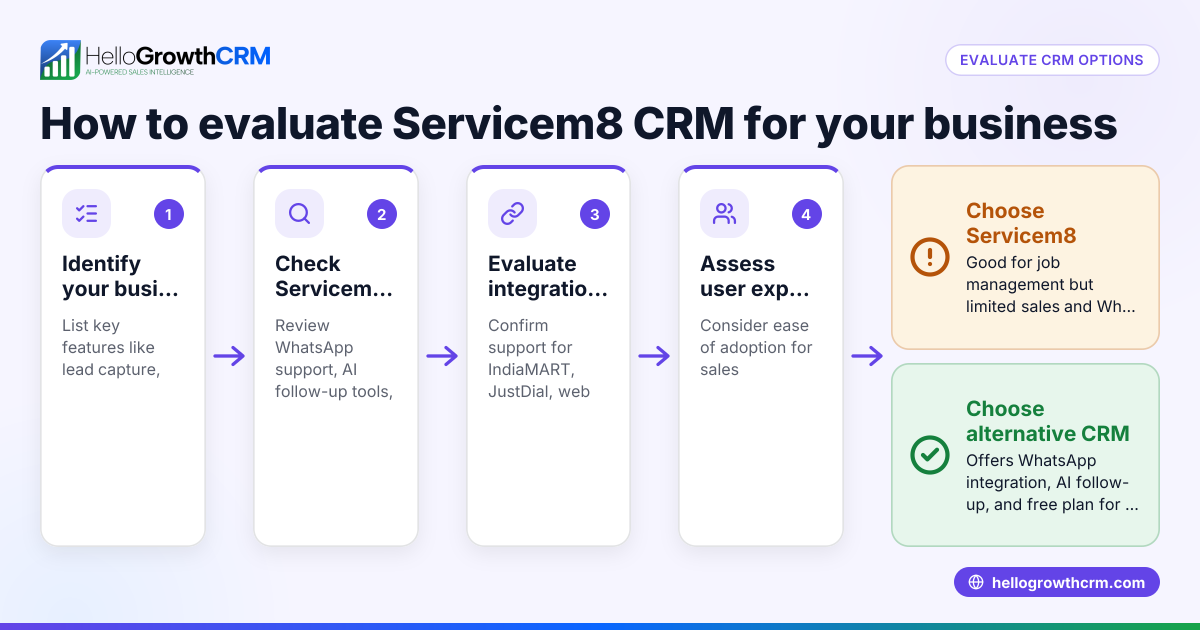1200x630 pixels.
Task: Click the 'Choose alternative CRM' heading
Action: [1048, 422]
